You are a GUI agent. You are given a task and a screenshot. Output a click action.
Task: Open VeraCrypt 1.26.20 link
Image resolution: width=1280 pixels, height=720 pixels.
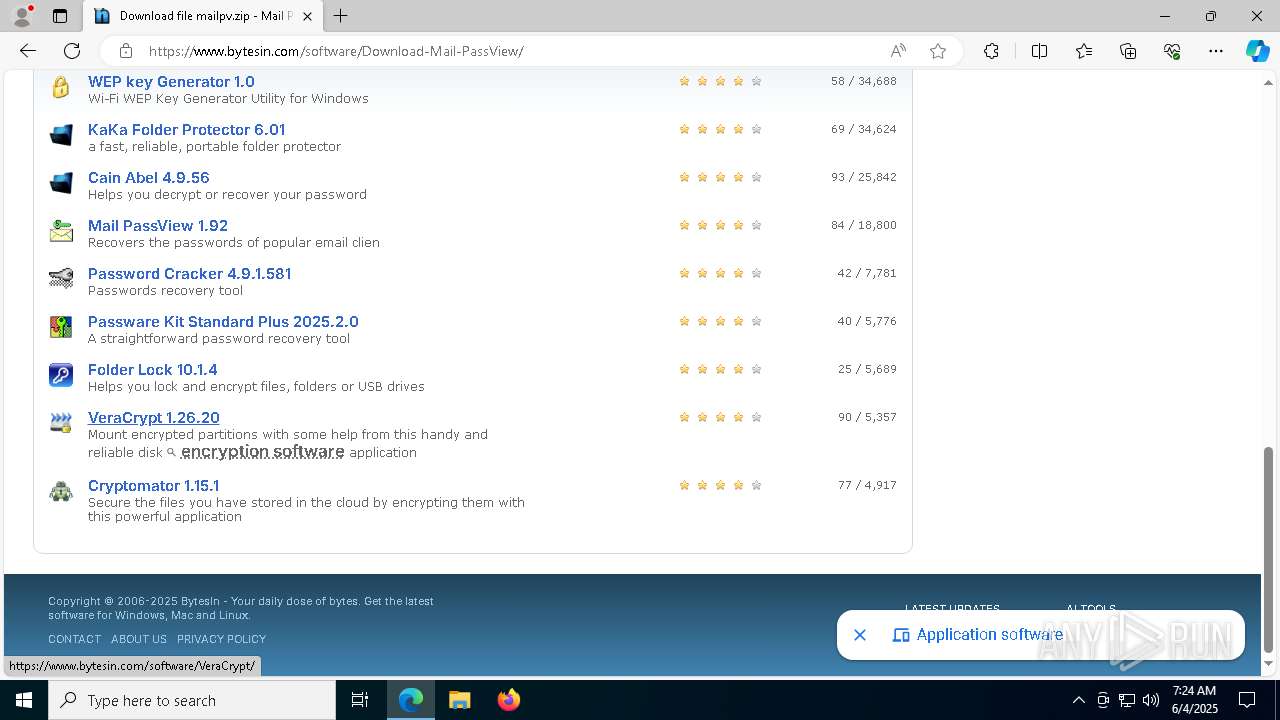pyautogui.click(x=153, y=418)
